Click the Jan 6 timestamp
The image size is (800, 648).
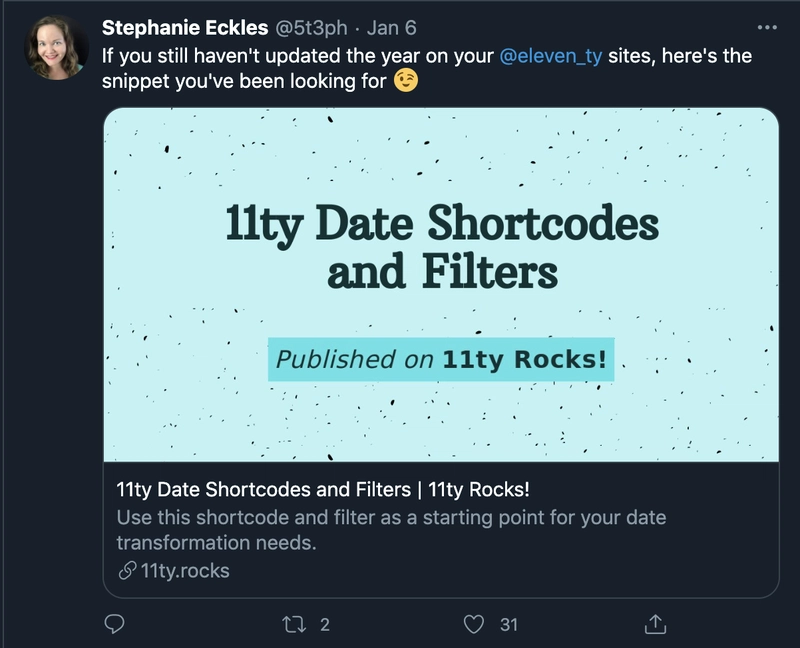(x=391, y=28)
